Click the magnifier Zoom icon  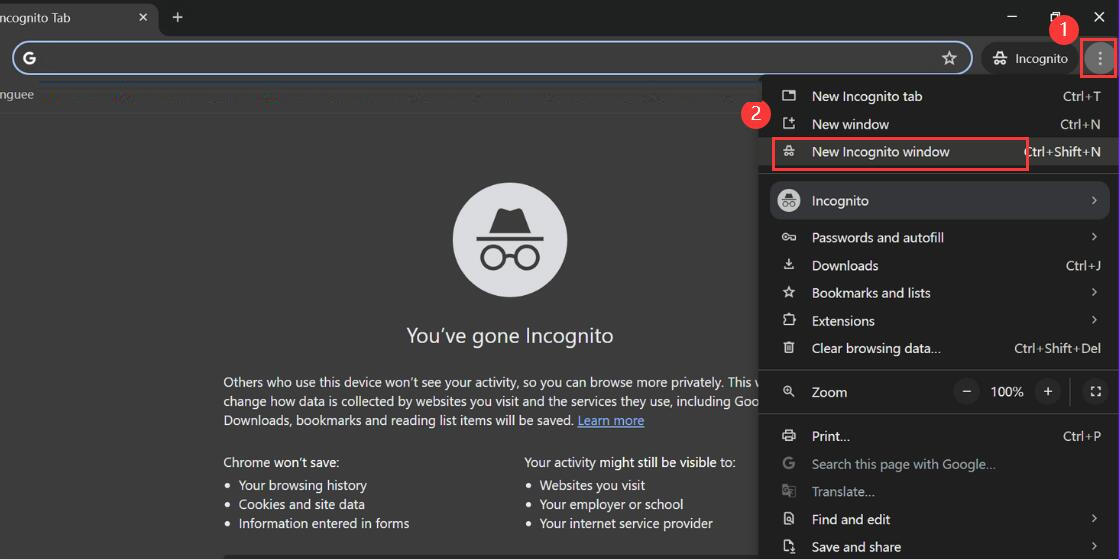point(789,391)
